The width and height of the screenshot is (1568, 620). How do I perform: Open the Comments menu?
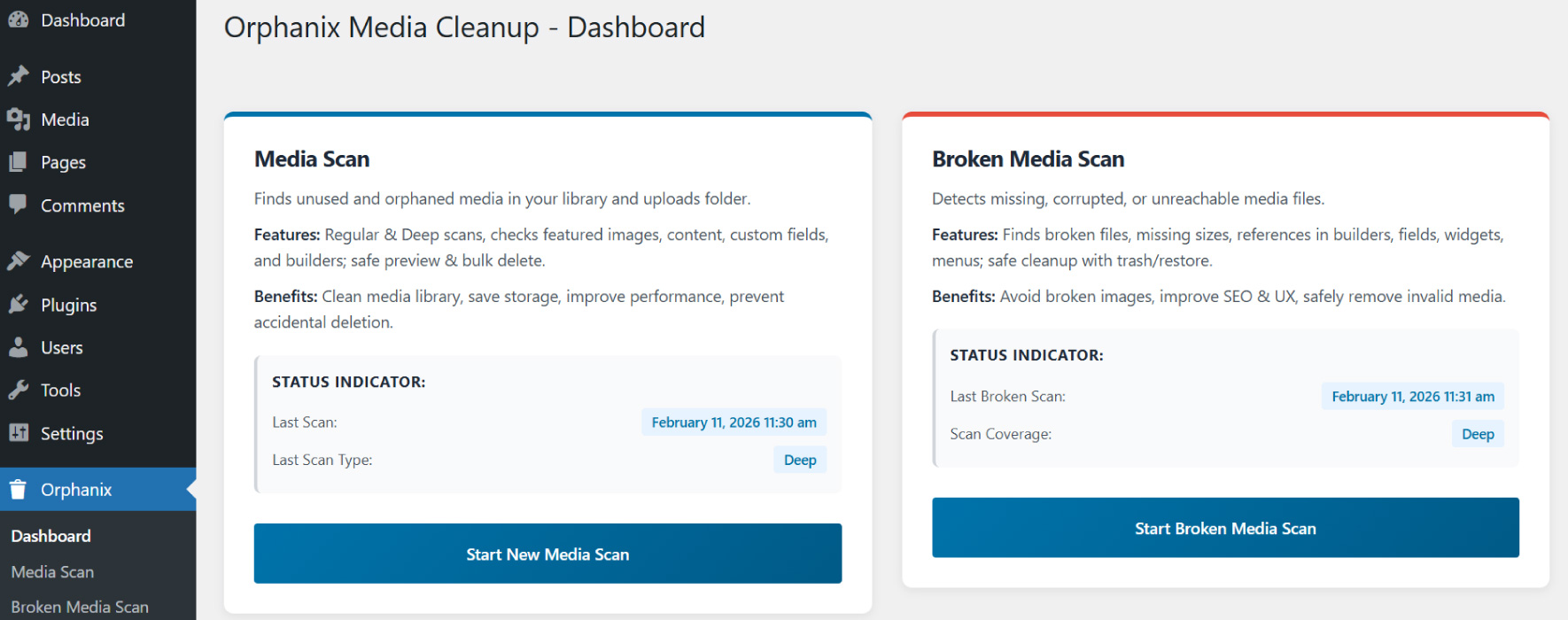[97, 205]
